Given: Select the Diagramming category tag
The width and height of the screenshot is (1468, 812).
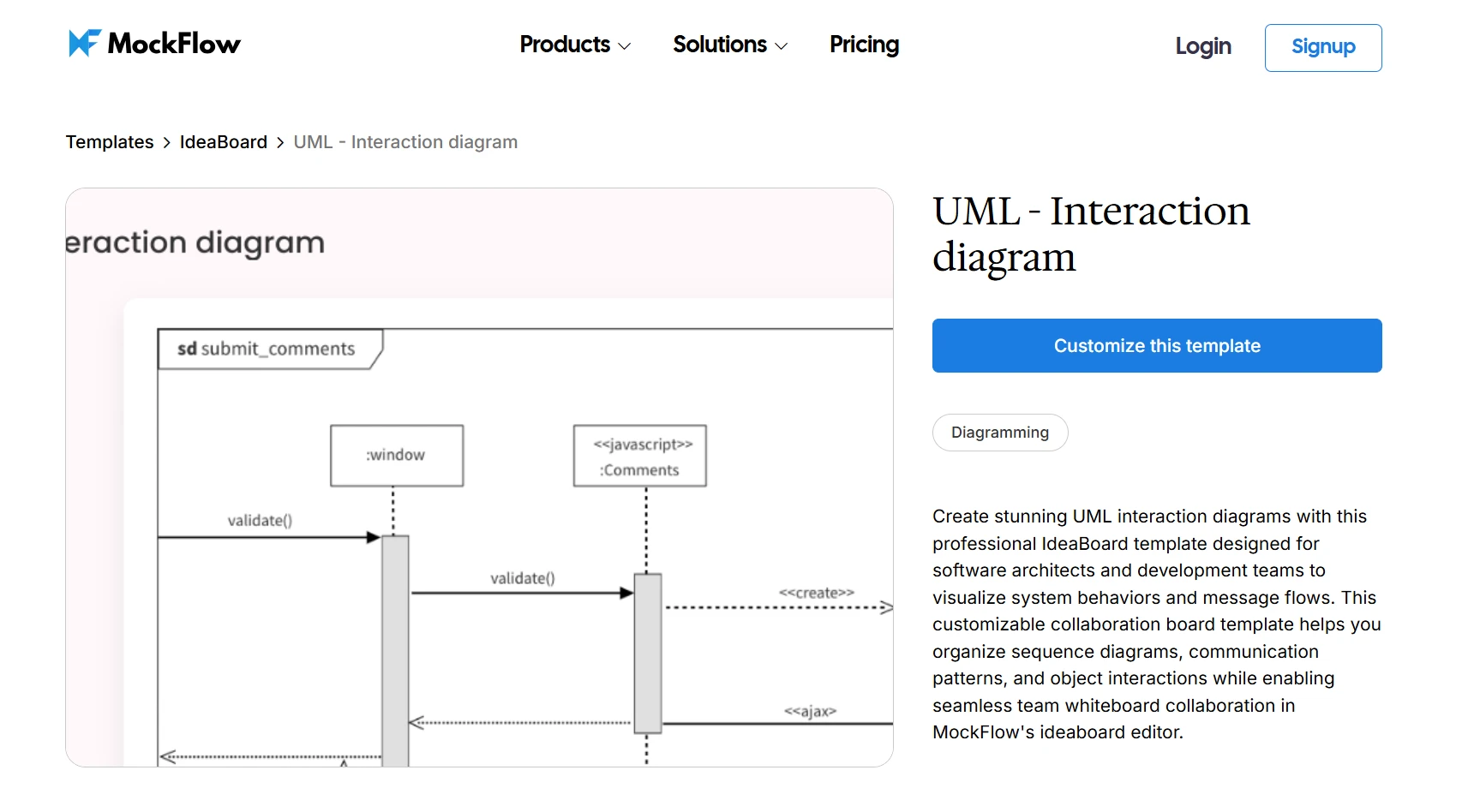Looking at the screenshot, I should coord(999,433).
